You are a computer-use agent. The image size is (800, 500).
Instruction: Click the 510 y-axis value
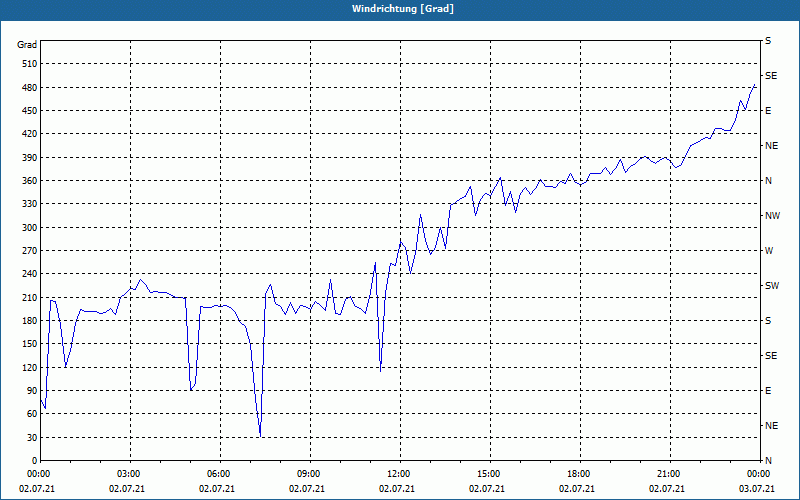coord(29,64)
